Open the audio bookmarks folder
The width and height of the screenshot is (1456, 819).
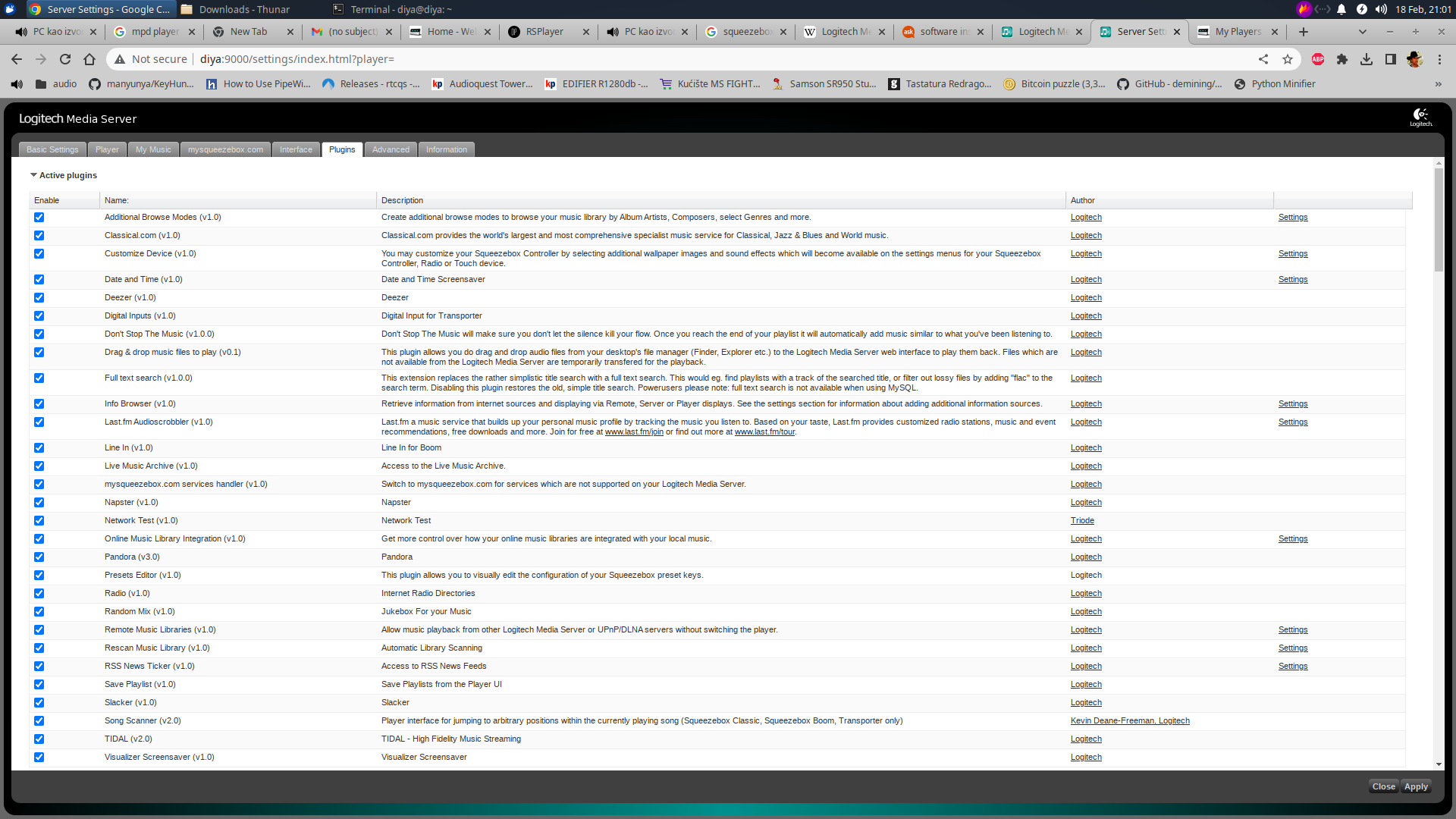coord(56,84)
